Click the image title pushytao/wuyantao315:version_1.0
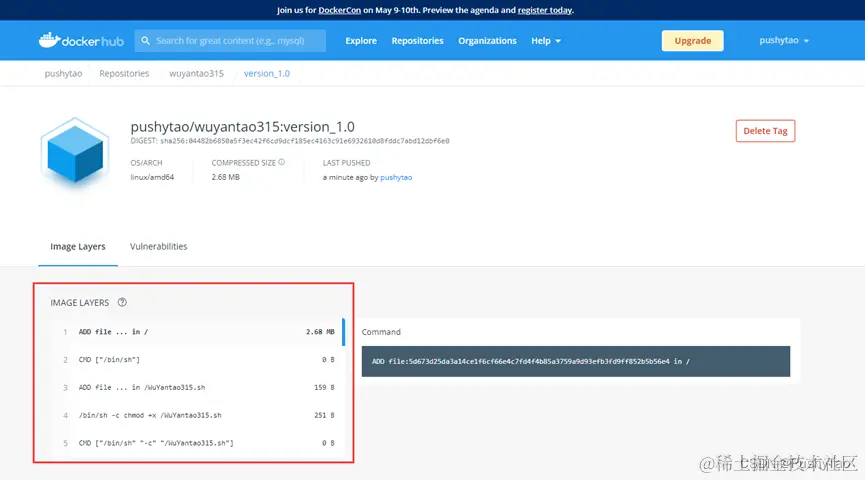The image size is (865, 480). (x=242, y=127)
